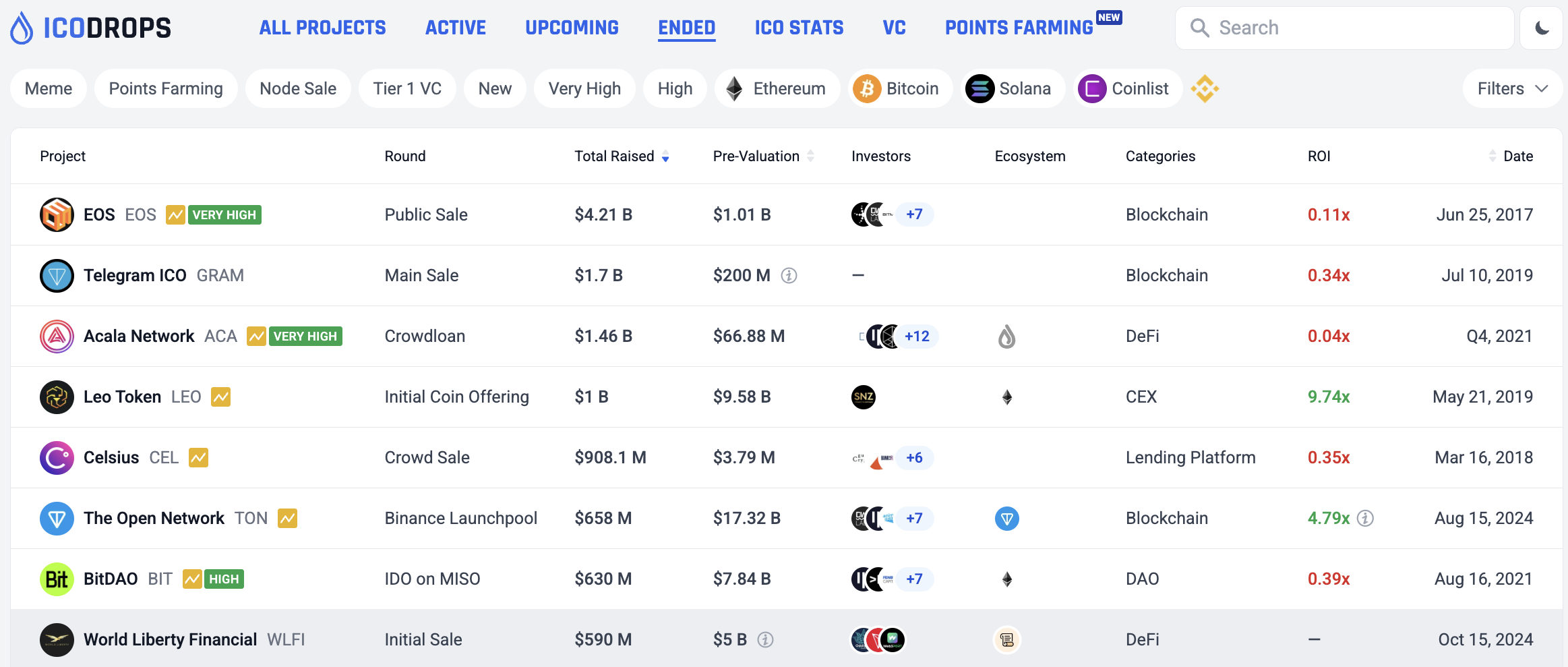Click the SNZ investor logo for Leo Token
The width and height of the screenshot is (1568, 667).
click(x=864, y=397)
